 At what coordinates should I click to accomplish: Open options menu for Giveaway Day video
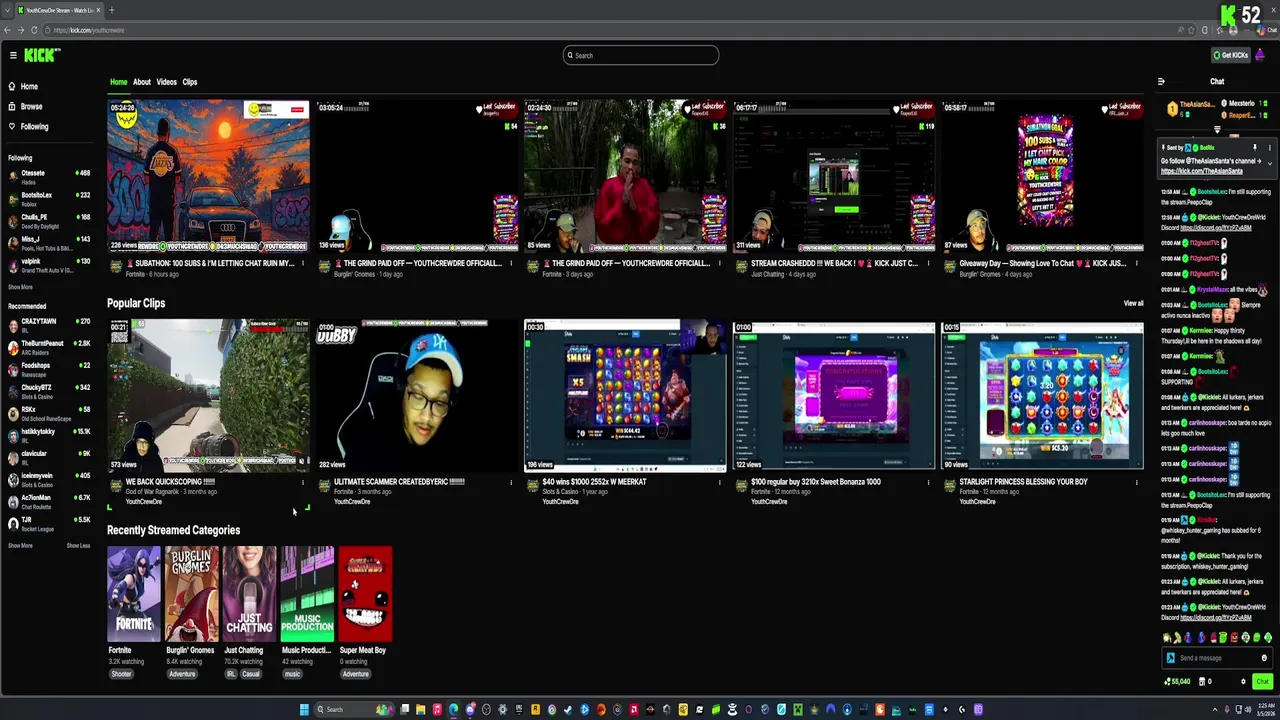coord(1136,264)
